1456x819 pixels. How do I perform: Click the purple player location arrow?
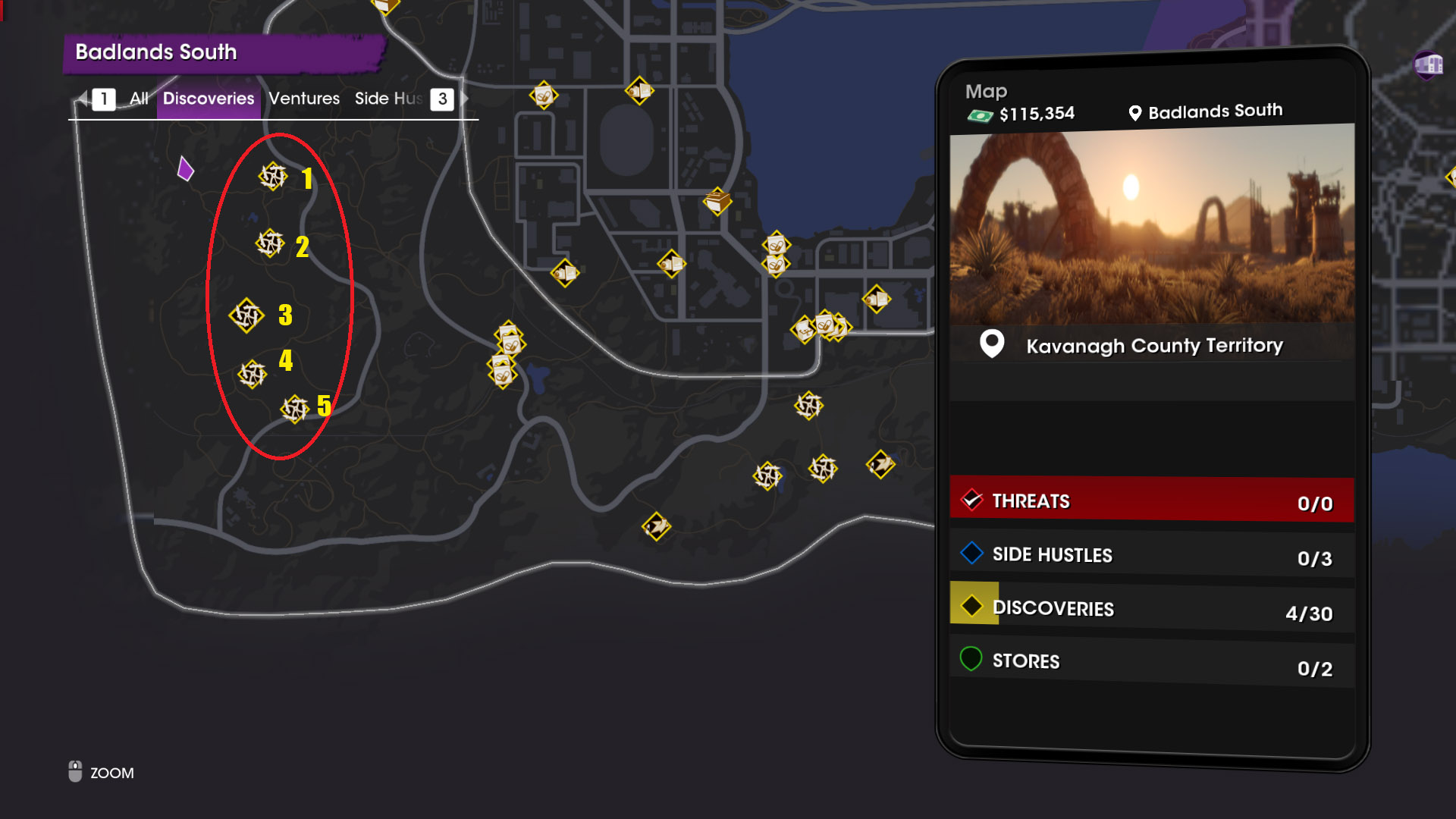click(x=185, y=168)
